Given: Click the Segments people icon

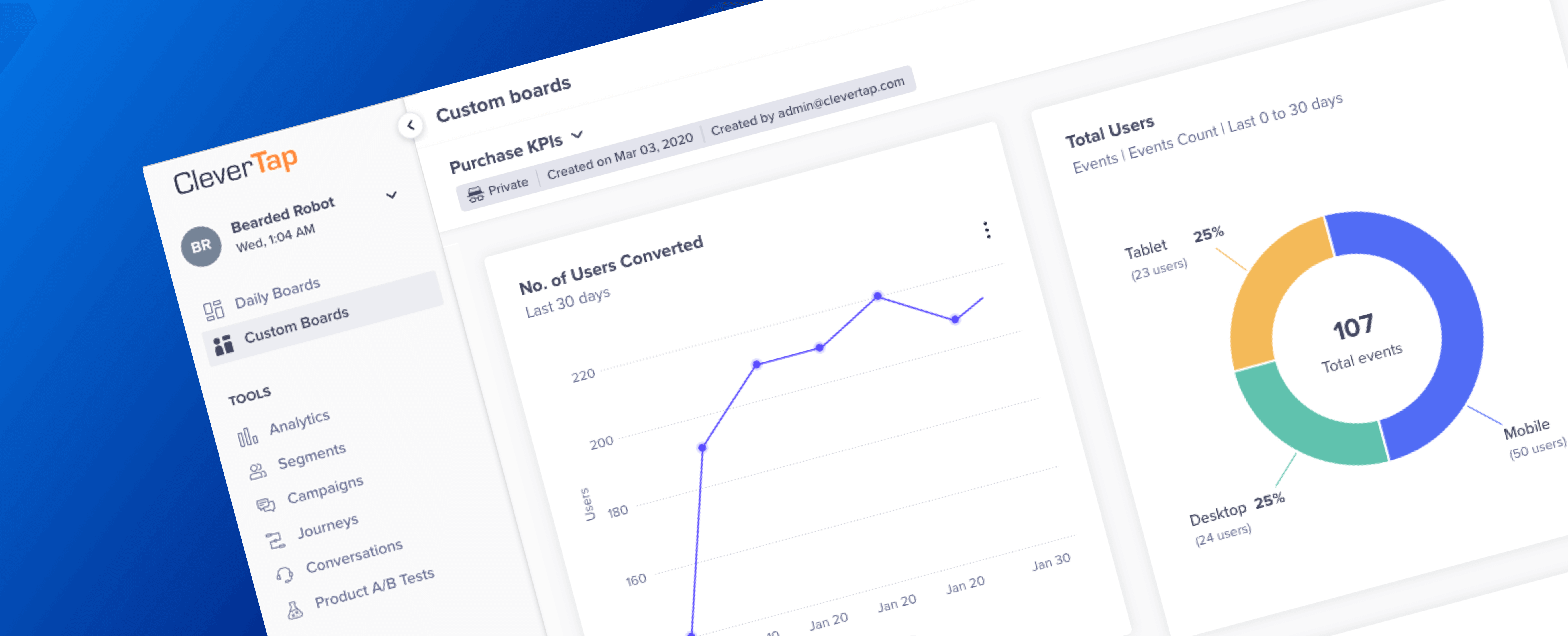Looking at the screenshot, I should coord(258,472).
